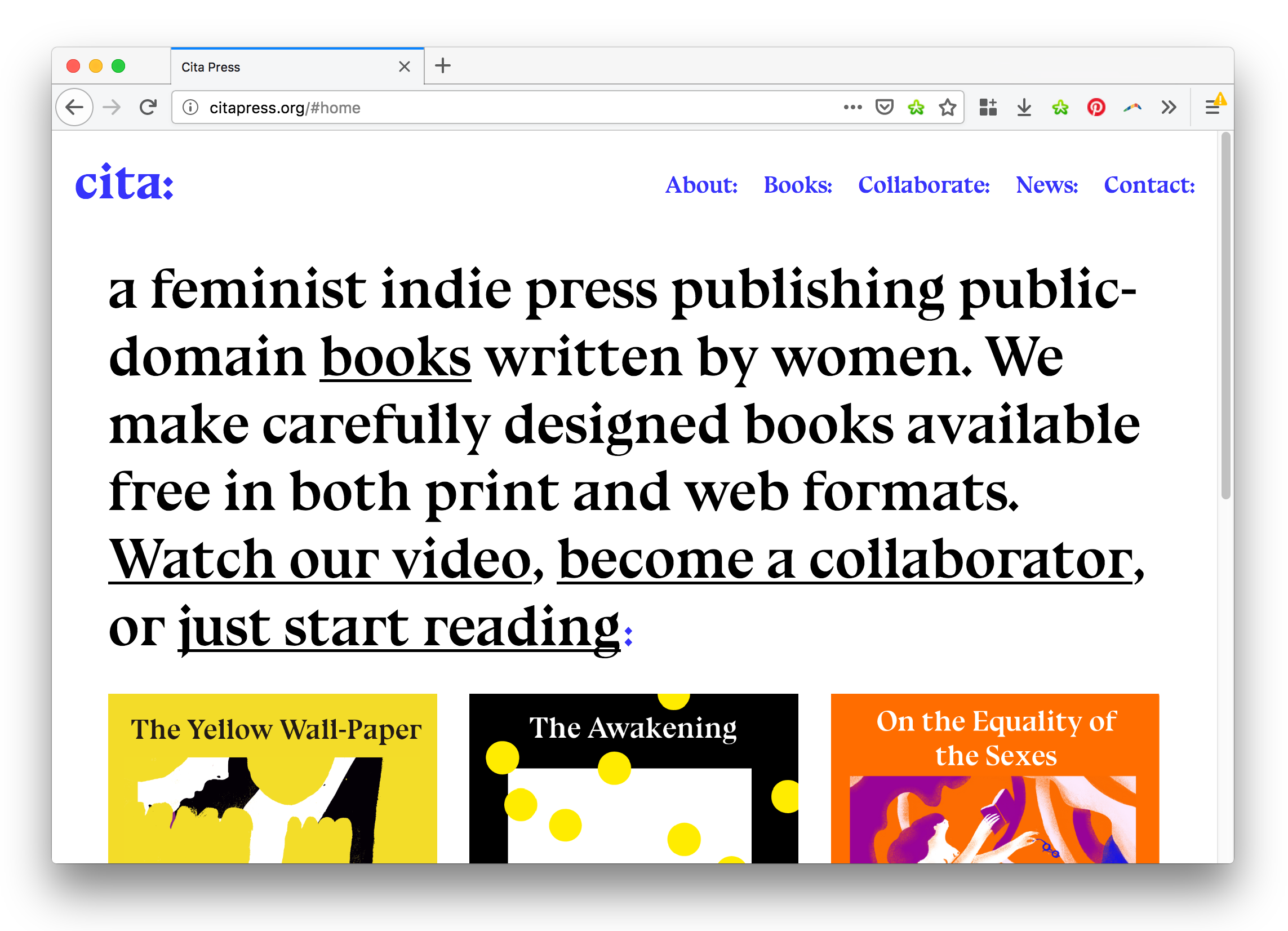Click the cita: logo
The height and width of the screenshot is (931, 1288).
[x=124, y=182]
